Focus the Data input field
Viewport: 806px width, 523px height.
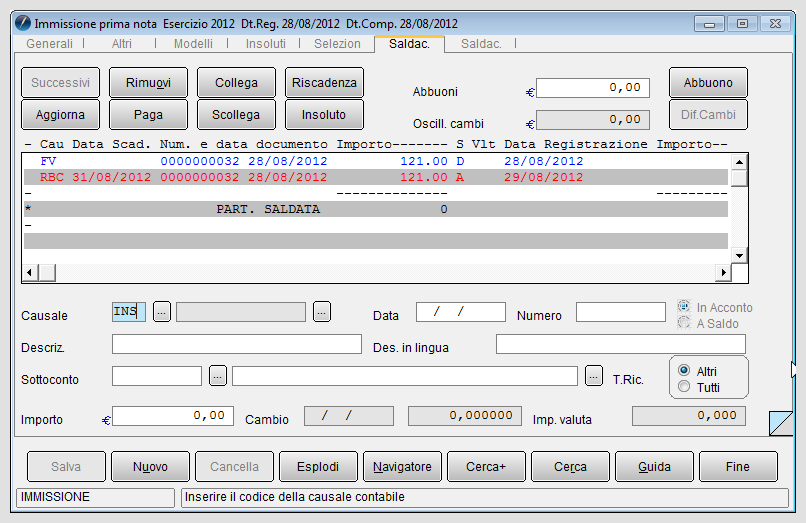(x=461, y=312)
